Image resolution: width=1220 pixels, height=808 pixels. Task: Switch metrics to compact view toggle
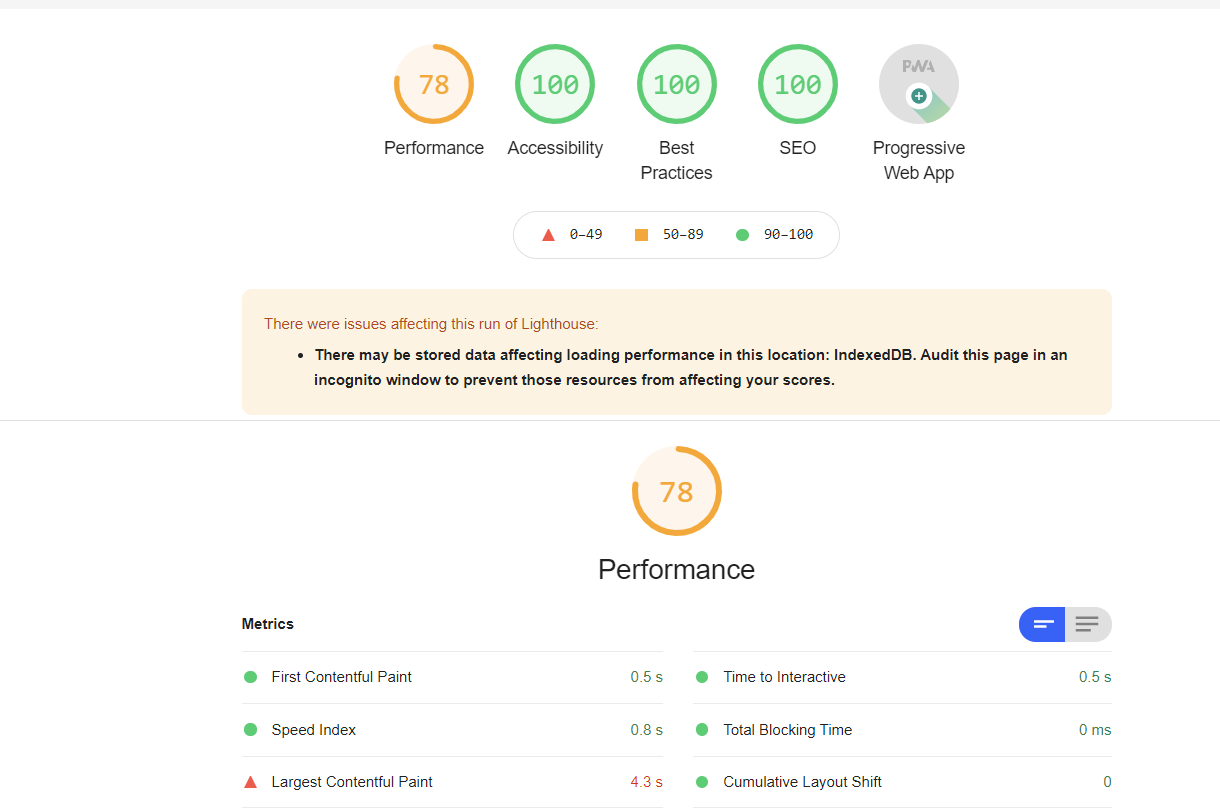(x=1042, y=625)
